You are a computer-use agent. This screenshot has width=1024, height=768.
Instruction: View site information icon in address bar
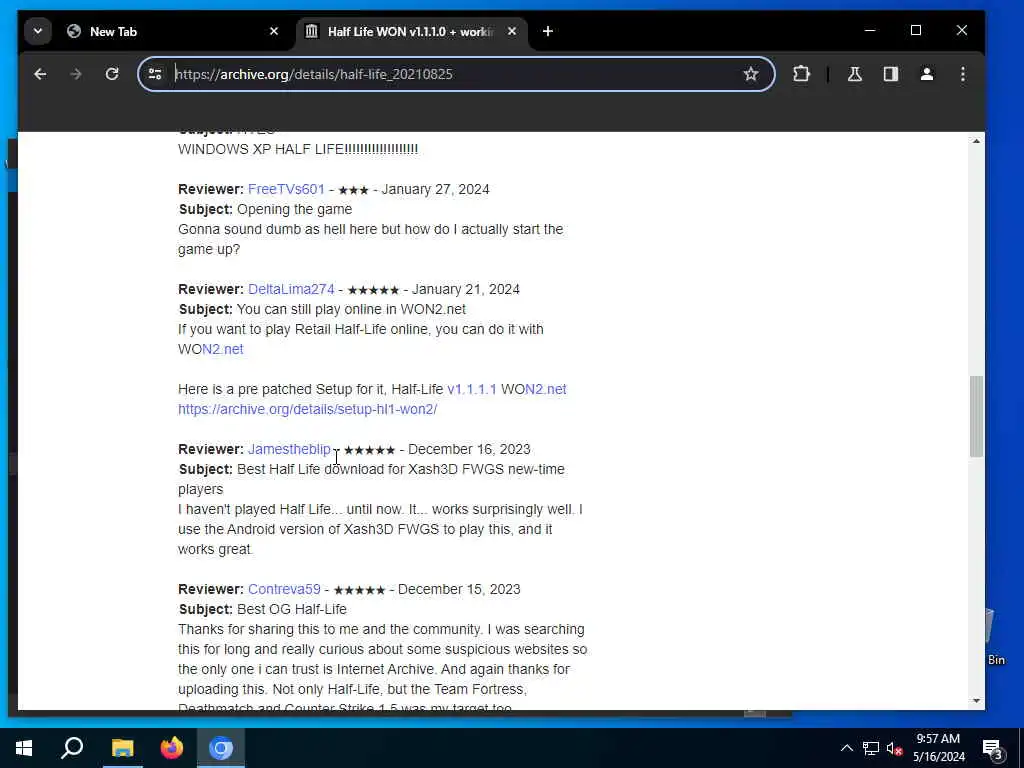point(155,74)
